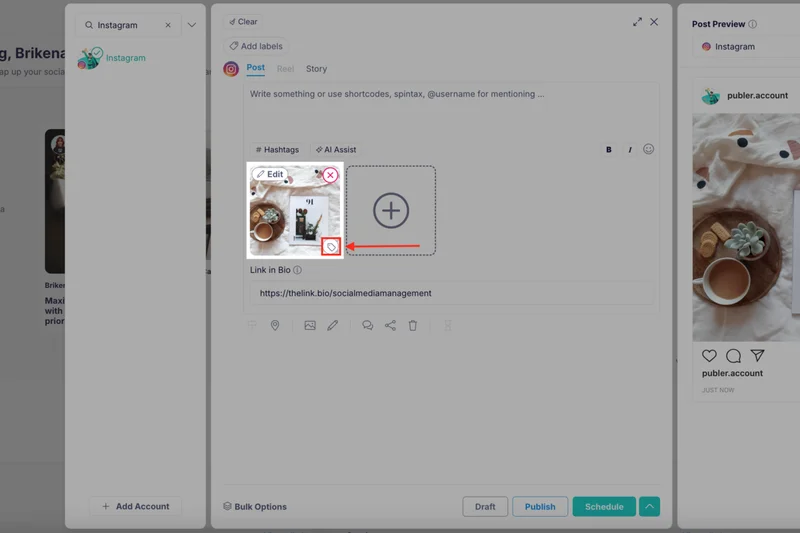The width and height of the screenshot is (800, 533).
Task: Toggle bold text formatting
Action: [x=608, y=150]
